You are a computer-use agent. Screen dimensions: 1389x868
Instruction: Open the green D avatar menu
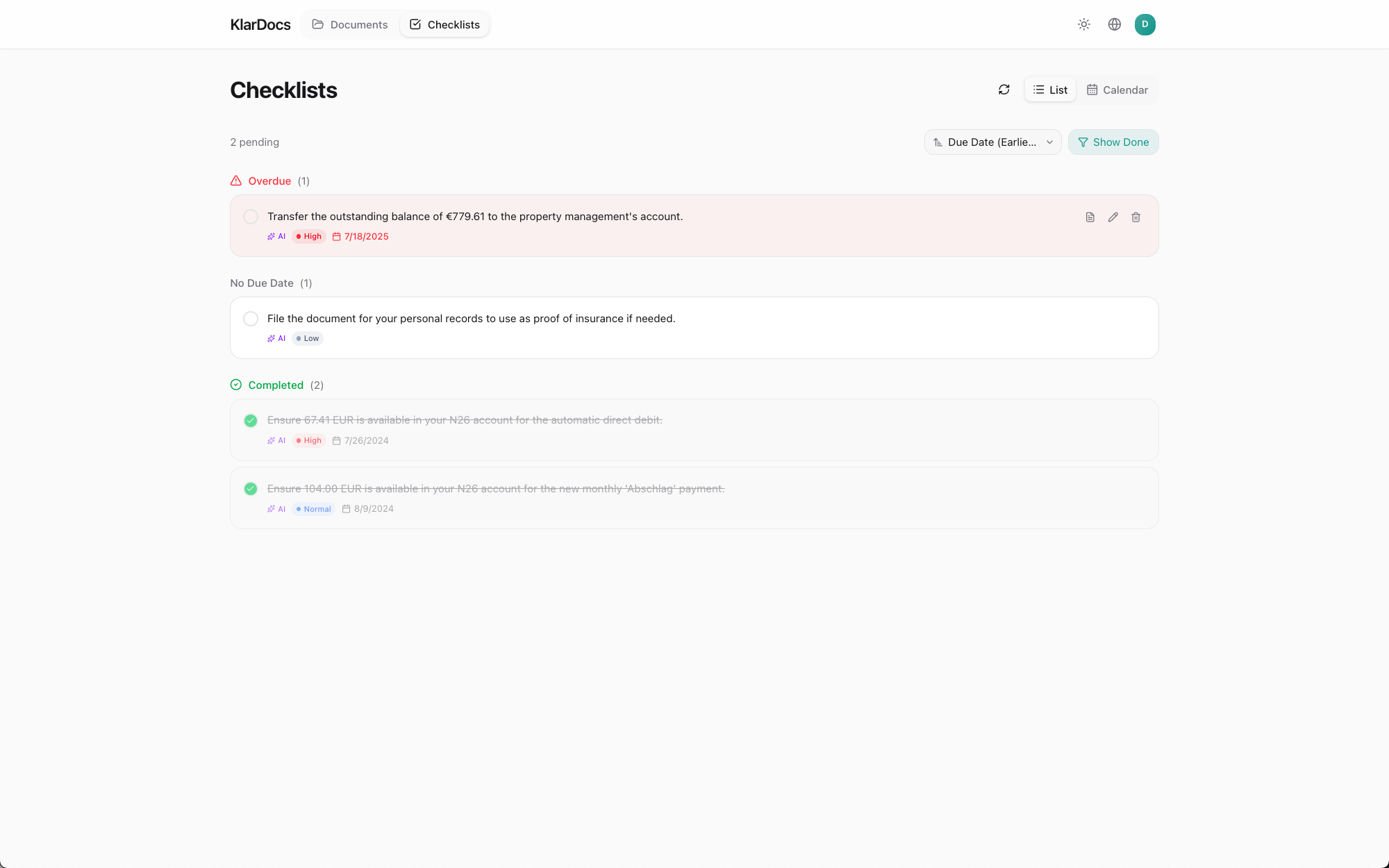click(1145, 24)
